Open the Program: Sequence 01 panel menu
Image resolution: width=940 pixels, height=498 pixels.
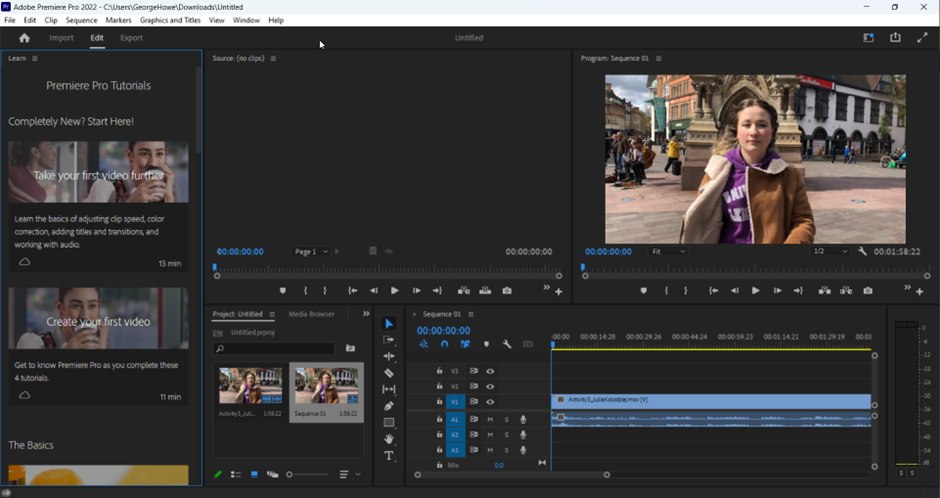click(659, 58)
